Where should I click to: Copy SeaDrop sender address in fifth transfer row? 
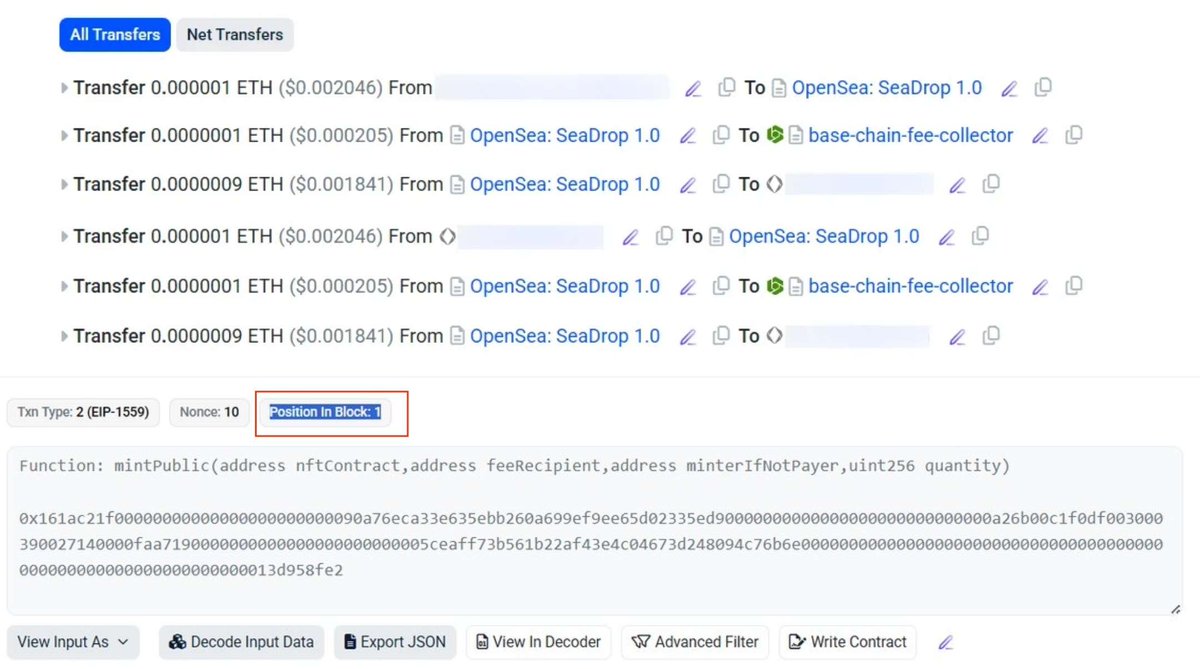(x=721, y=286)
